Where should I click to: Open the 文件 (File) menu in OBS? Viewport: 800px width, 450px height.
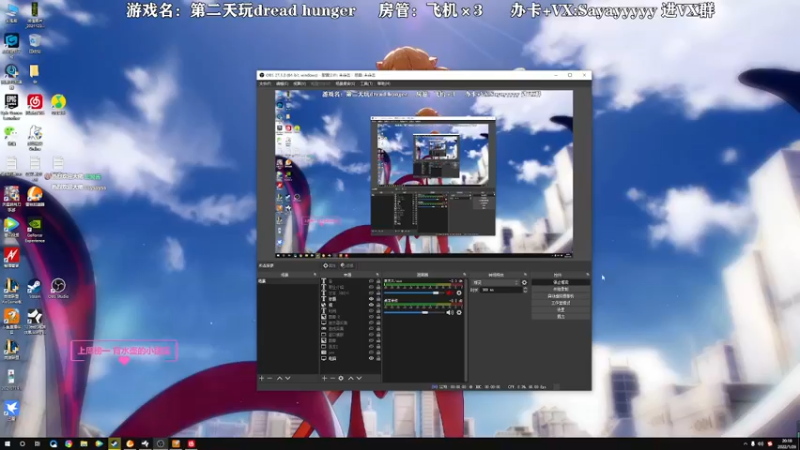click(x=265, y=84)
